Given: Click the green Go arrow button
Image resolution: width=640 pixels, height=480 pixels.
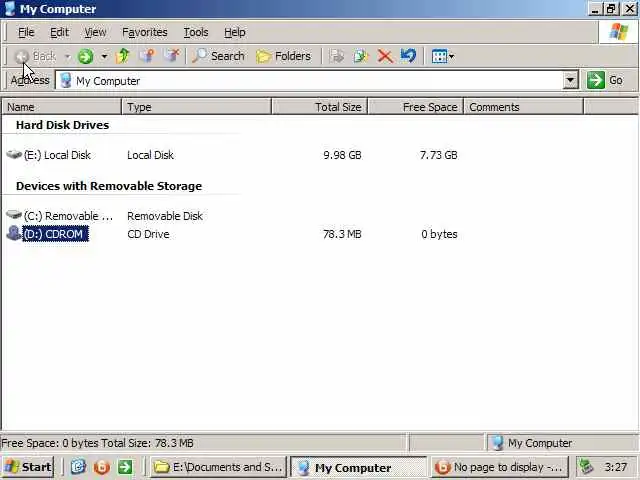Looking at the screenshot, I should click(x=596, y=80).
